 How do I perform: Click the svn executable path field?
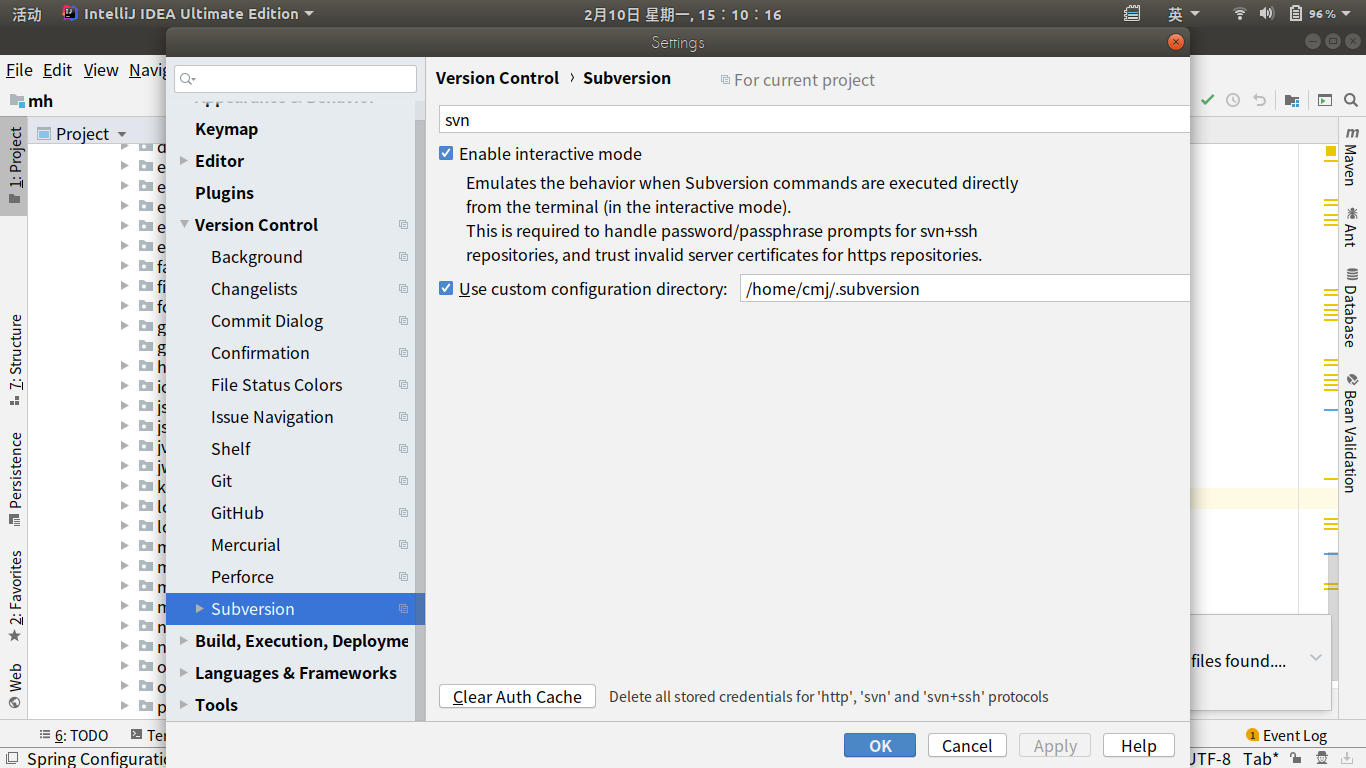click(x=815, y=120)
